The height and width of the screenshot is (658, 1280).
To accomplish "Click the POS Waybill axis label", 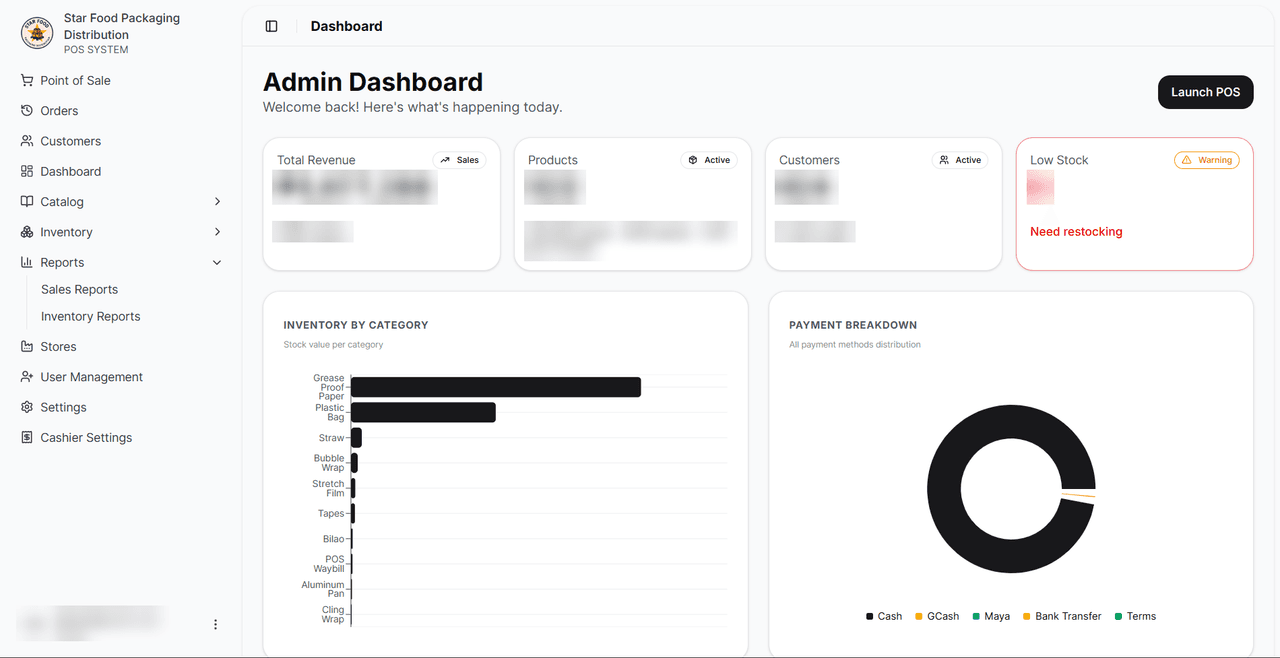I will pos(329,564).
